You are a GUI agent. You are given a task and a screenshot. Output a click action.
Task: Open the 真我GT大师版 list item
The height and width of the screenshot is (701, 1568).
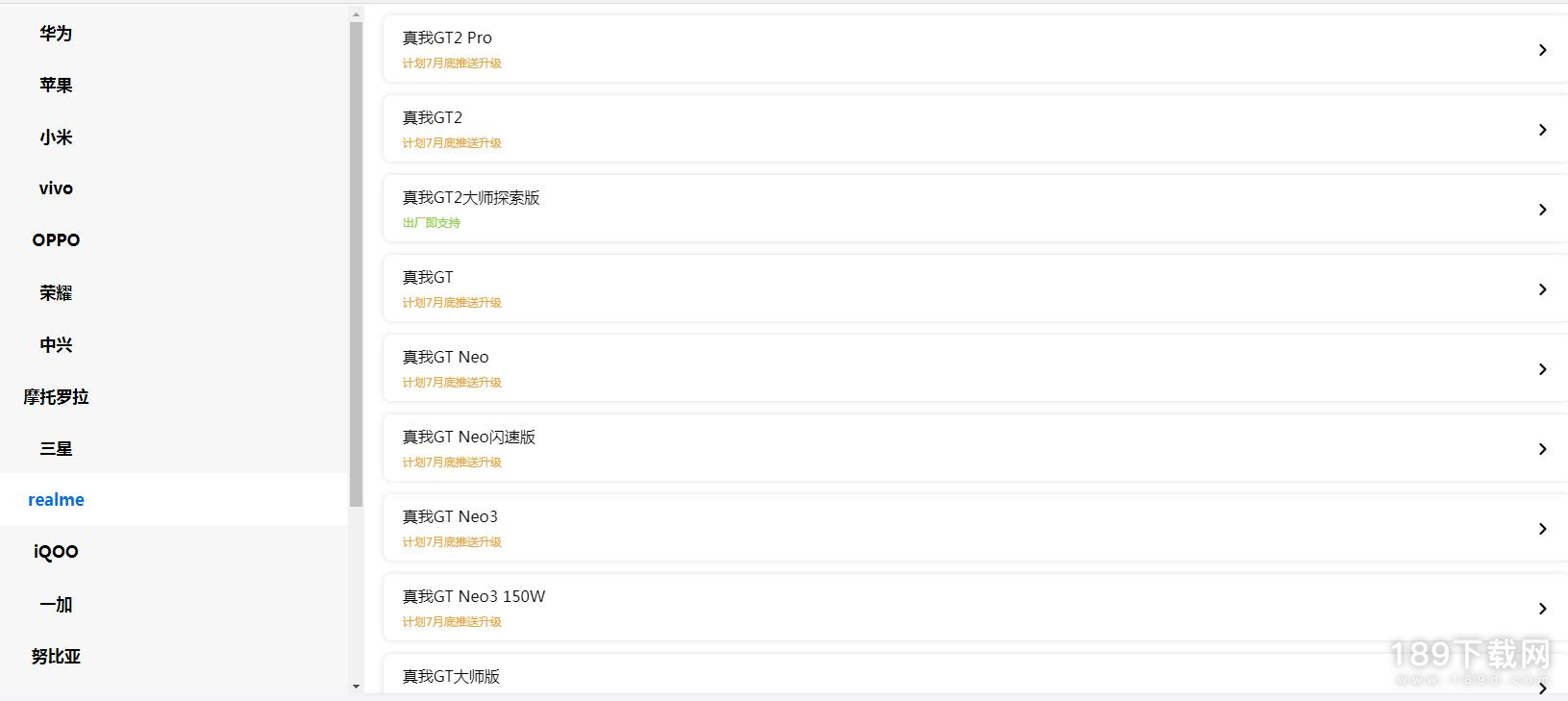click(x=975, y=677)
